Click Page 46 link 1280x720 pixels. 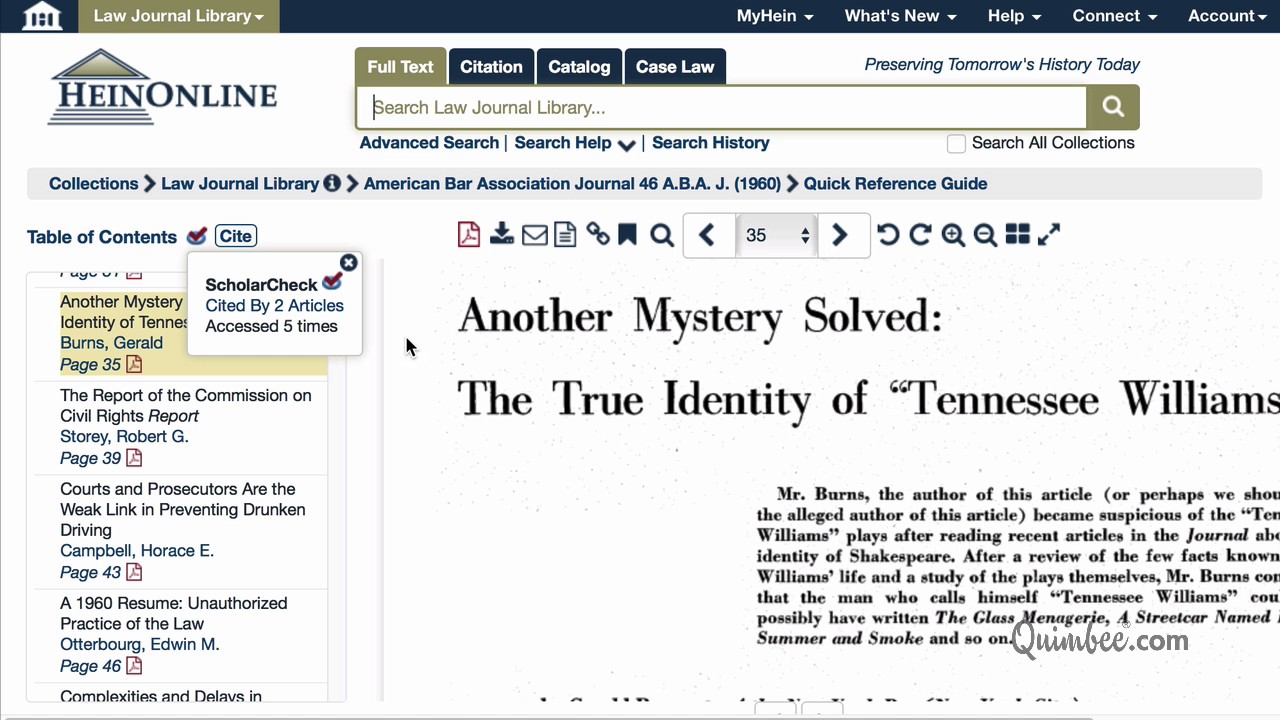tap(90, 666)
